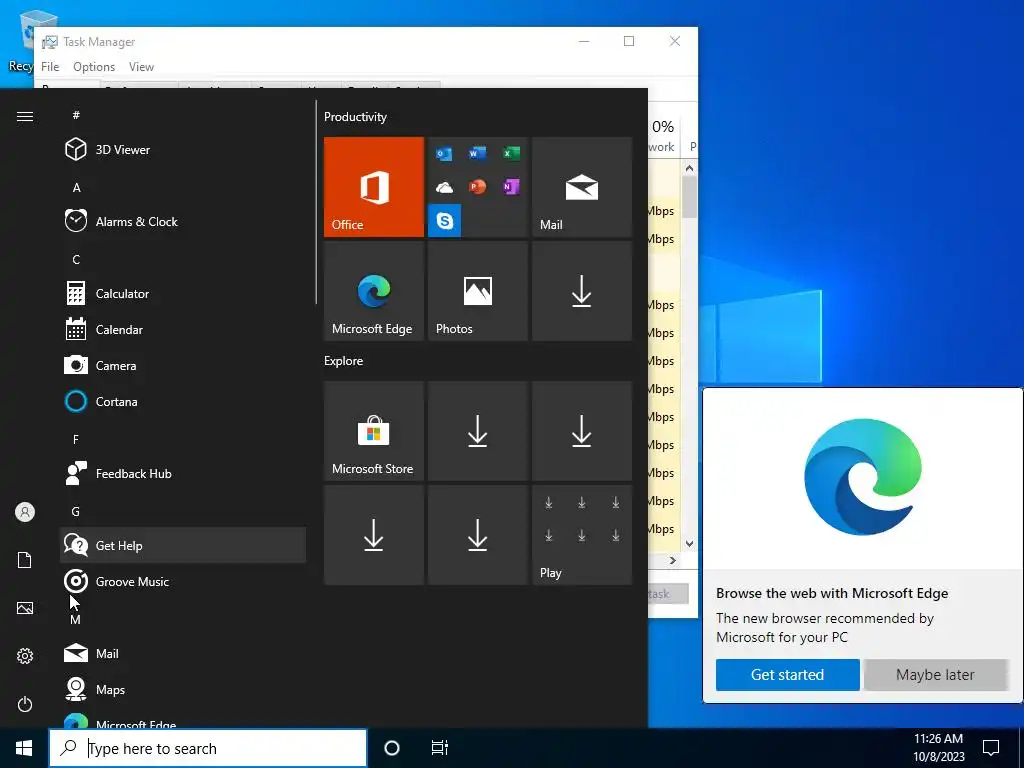This screenshot has height=768, width=1024.
Task: Open the File menu in Task Manager
Action: point(50,67)
